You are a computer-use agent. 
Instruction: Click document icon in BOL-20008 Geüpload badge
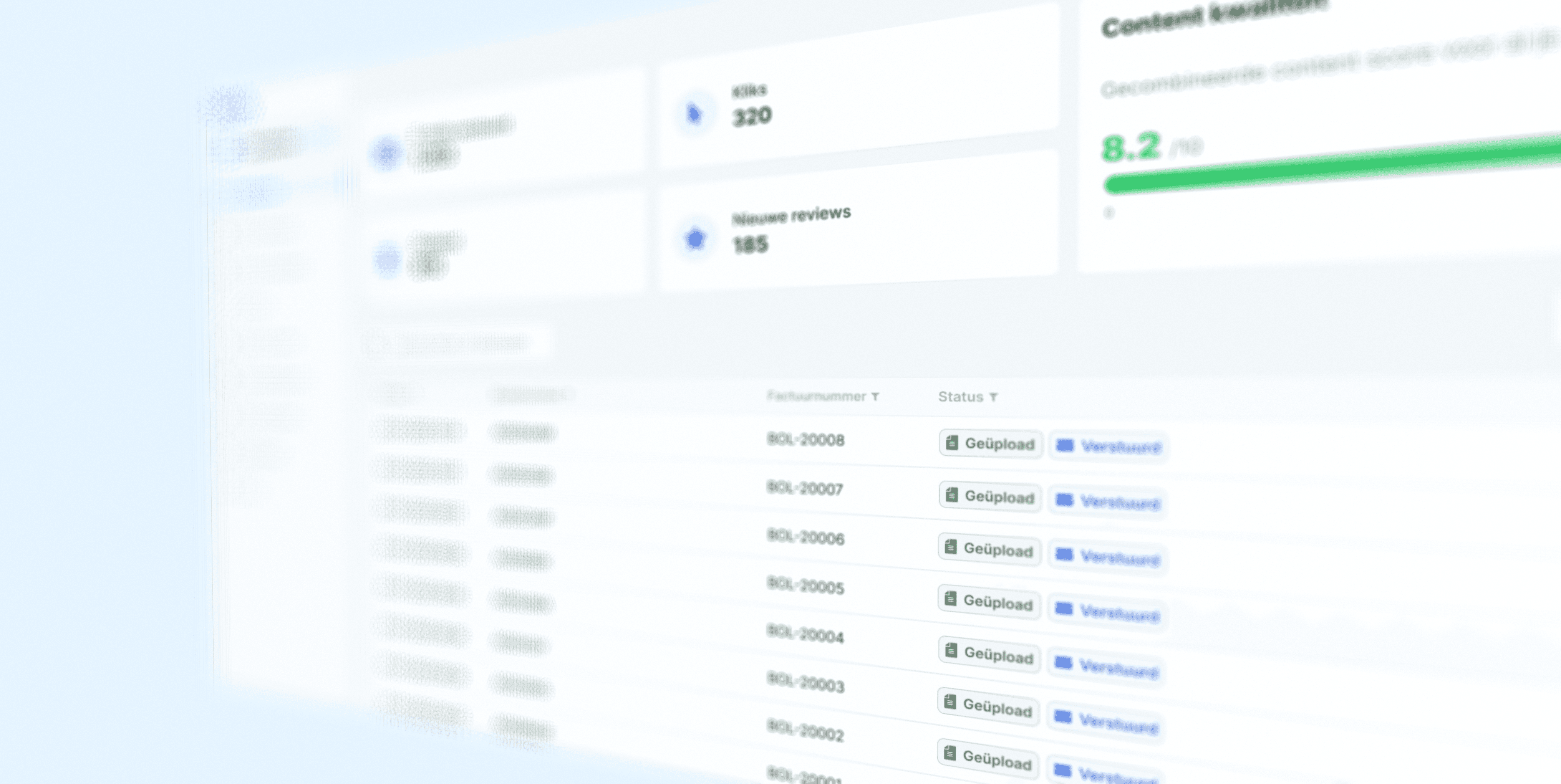click(x=952, y=443)
